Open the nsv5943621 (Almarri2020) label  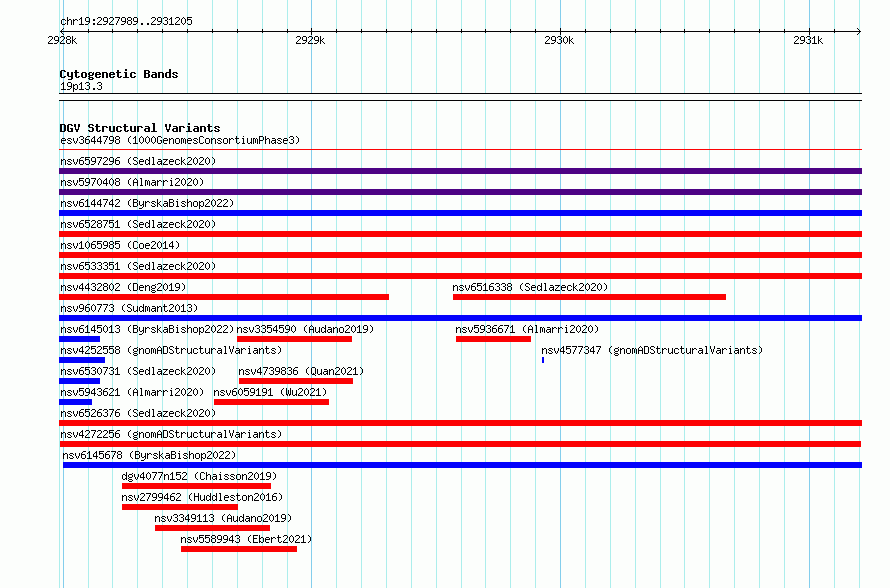(x=132, y=392)
